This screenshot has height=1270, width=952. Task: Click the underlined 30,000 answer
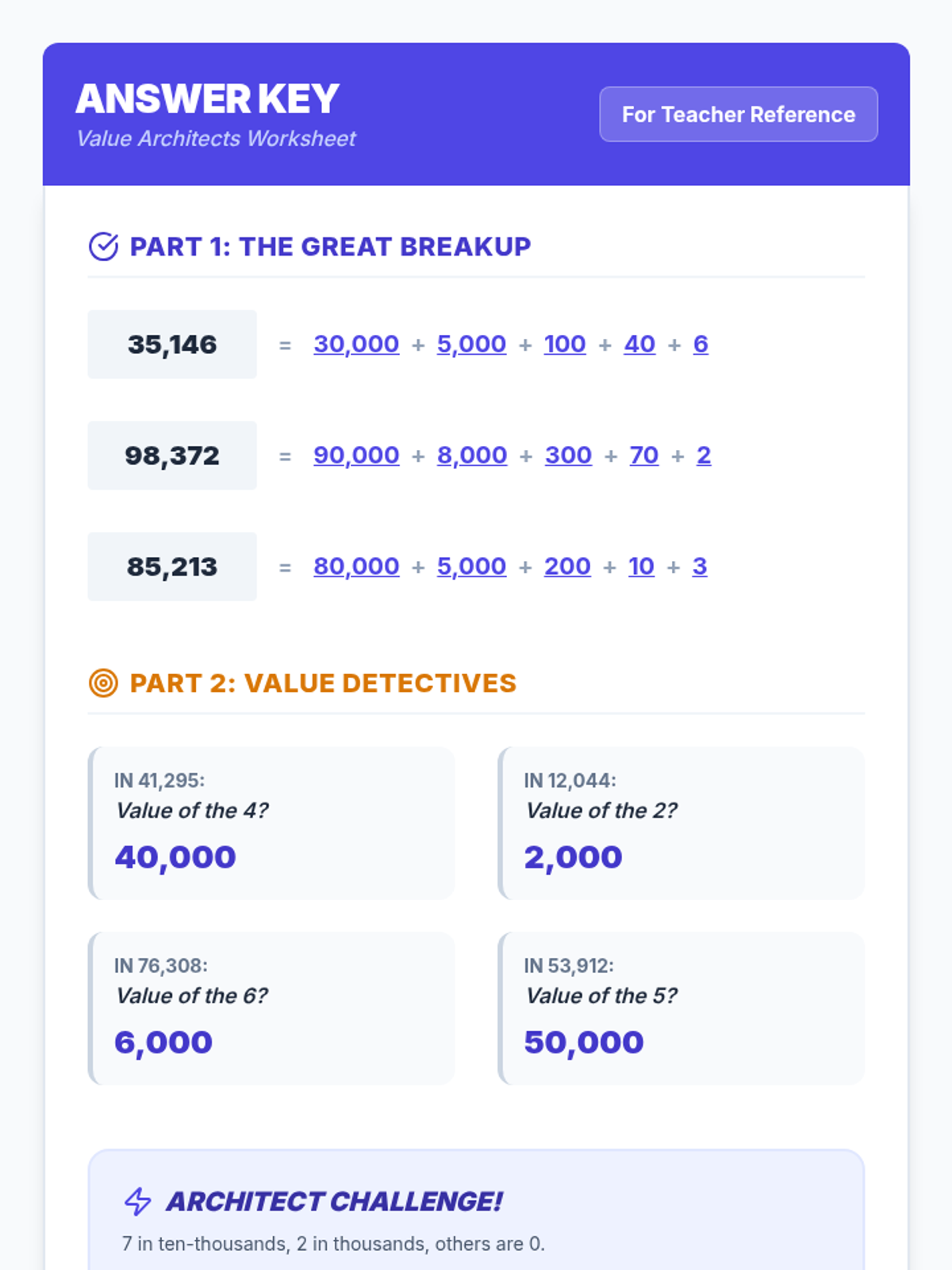click(x=356, y=344)
